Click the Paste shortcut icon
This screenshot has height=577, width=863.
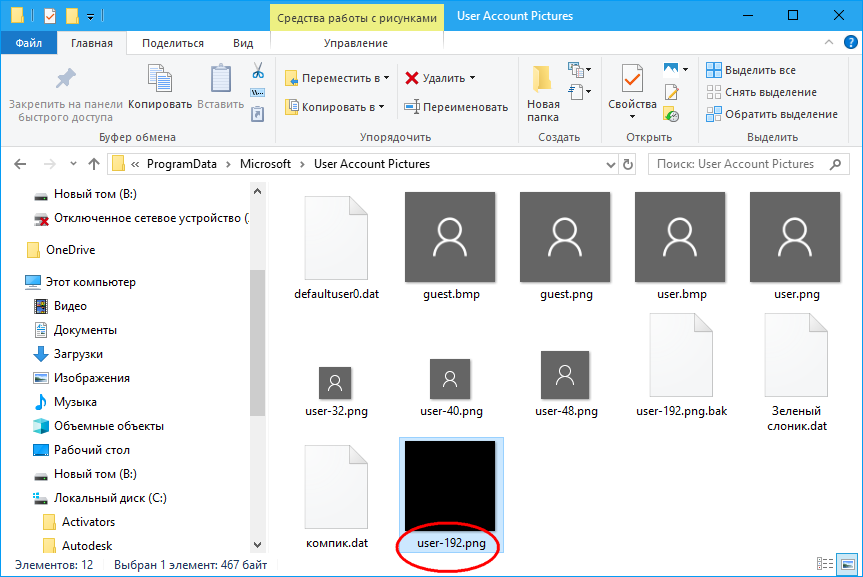(258, 114)
